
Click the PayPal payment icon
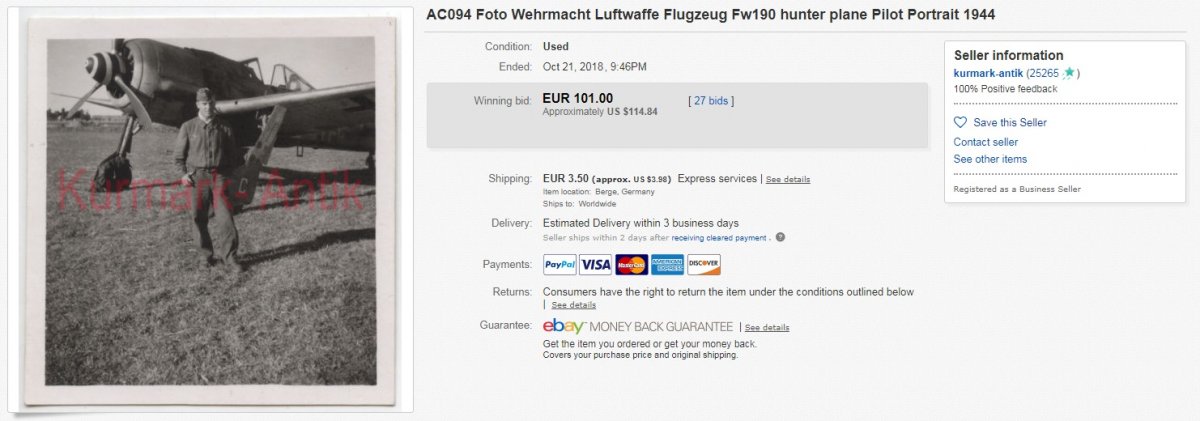tap(560, 265)
